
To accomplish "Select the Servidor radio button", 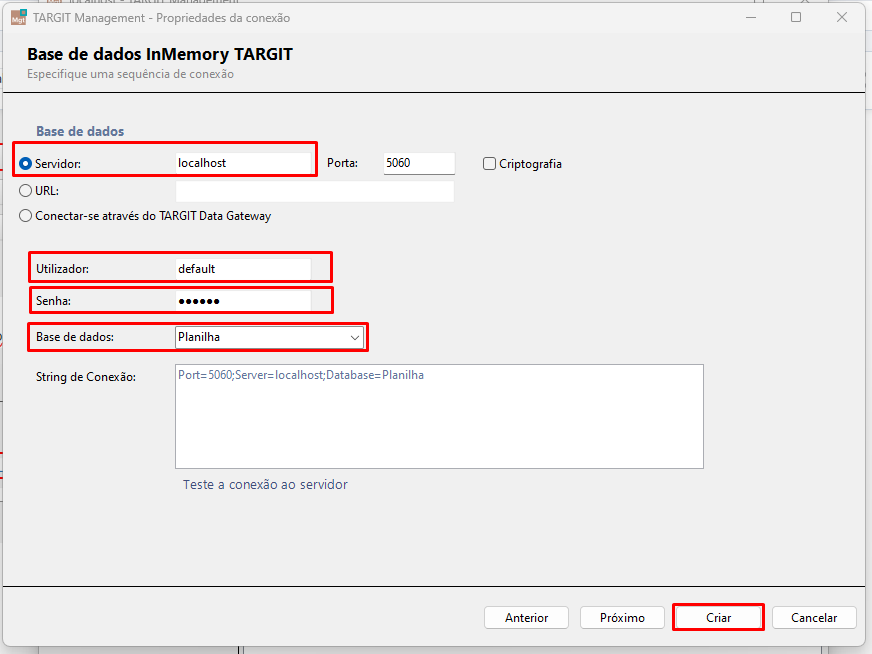I will [26, 164].
